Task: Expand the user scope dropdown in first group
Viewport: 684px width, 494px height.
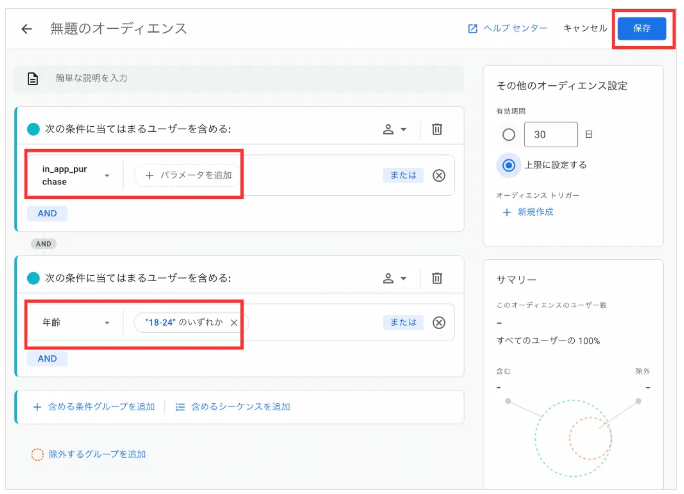Action: 395,129
